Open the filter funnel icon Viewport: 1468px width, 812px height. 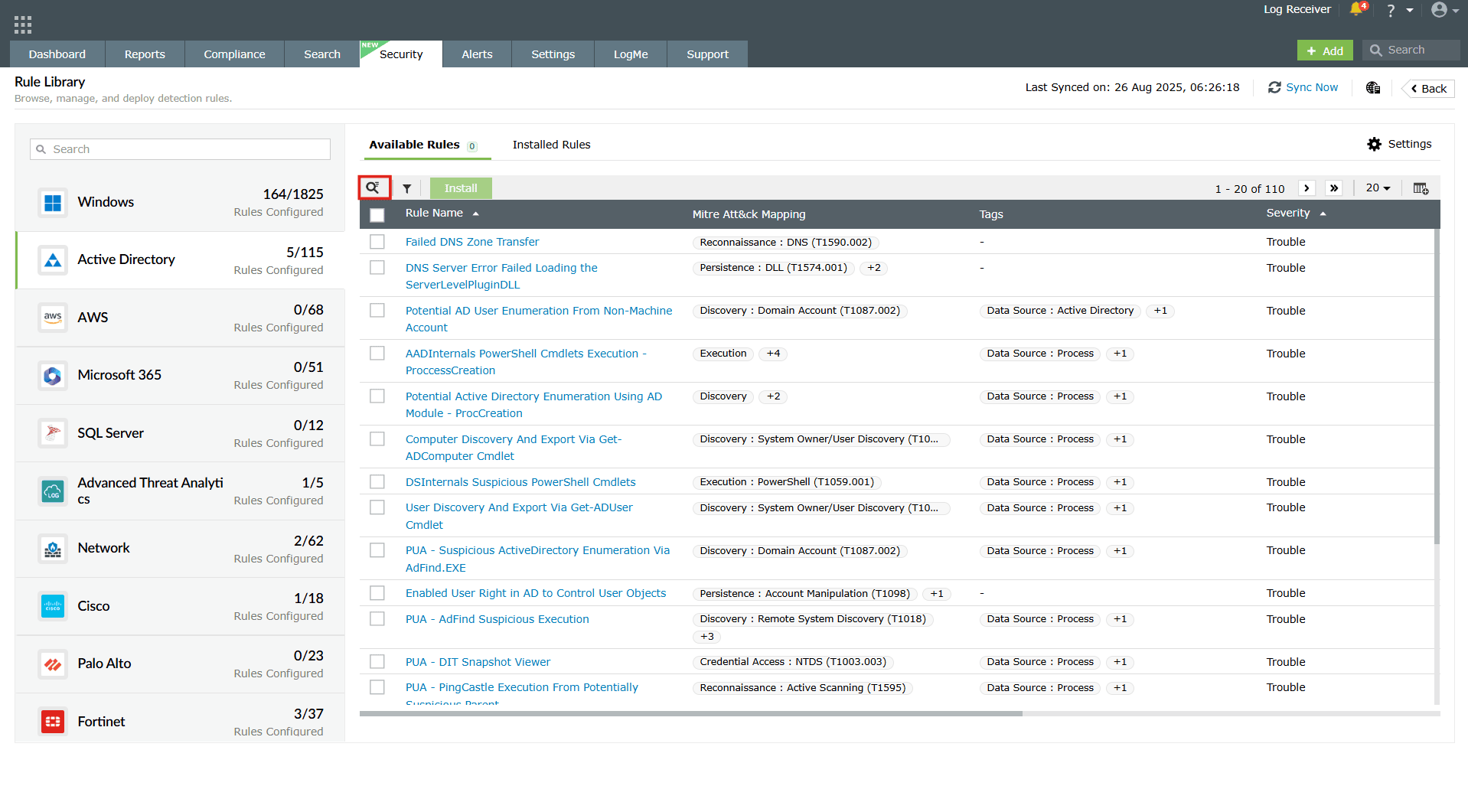click(x=407, y=188)
